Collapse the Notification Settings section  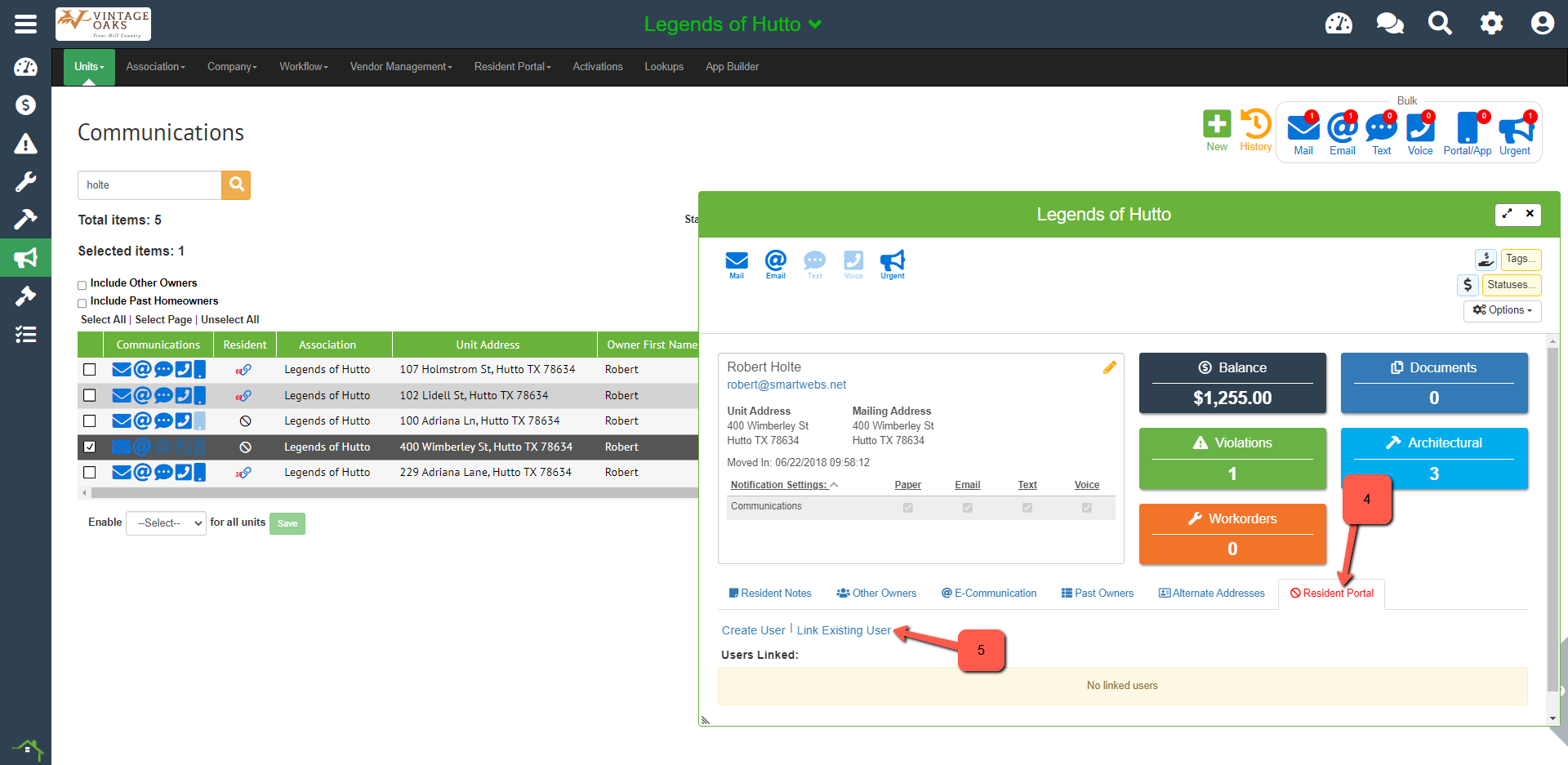point(784,485)
